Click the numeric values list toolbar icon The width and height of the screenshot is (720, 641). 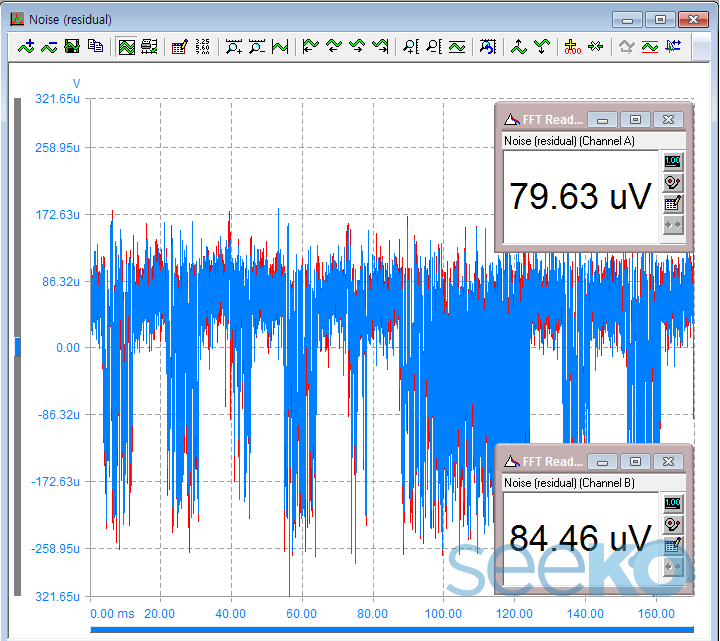(202, 46)
